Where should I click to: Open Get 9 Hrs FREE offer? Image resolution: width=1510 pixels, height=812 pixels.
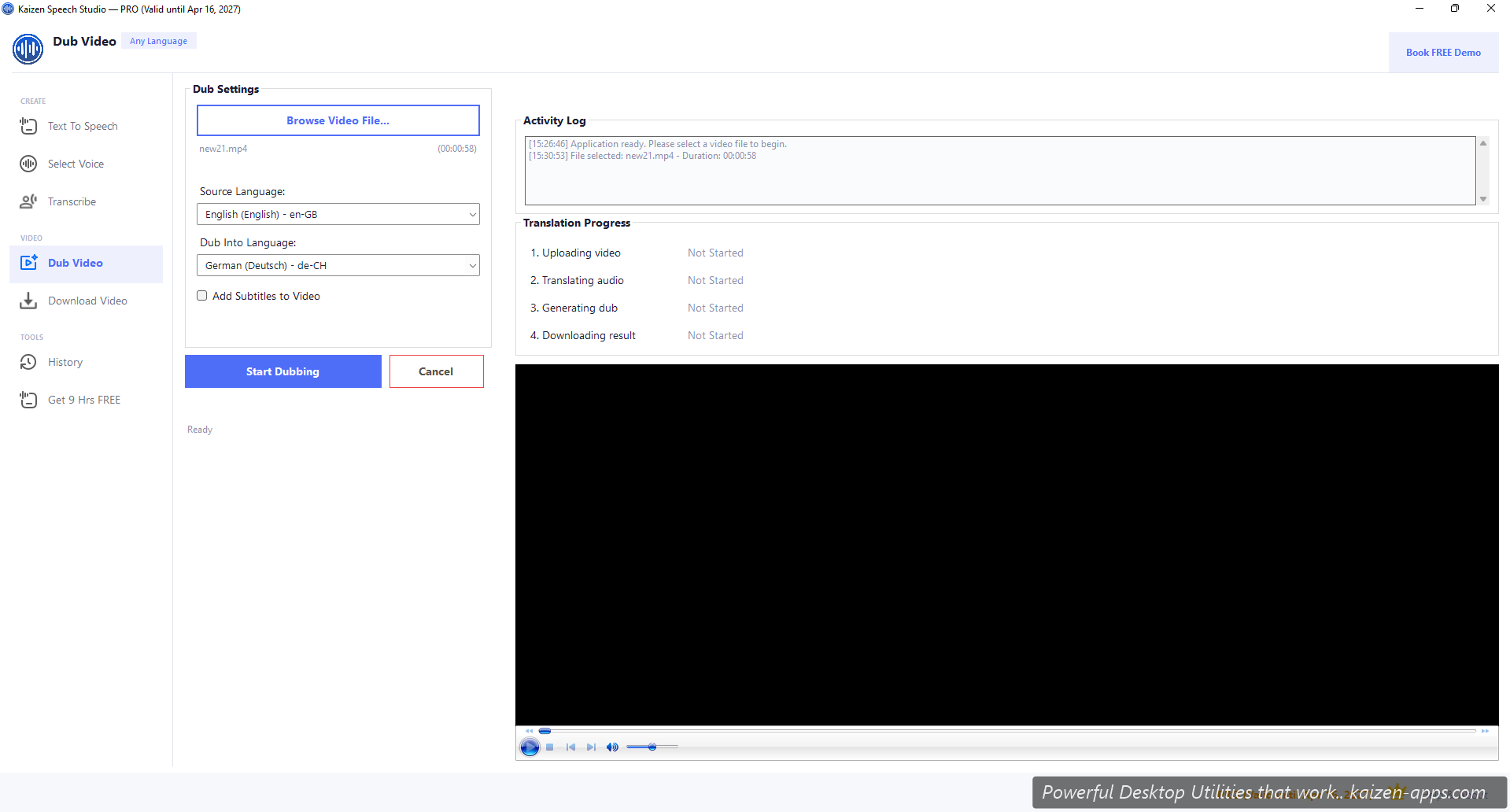[x=84, y=400]
